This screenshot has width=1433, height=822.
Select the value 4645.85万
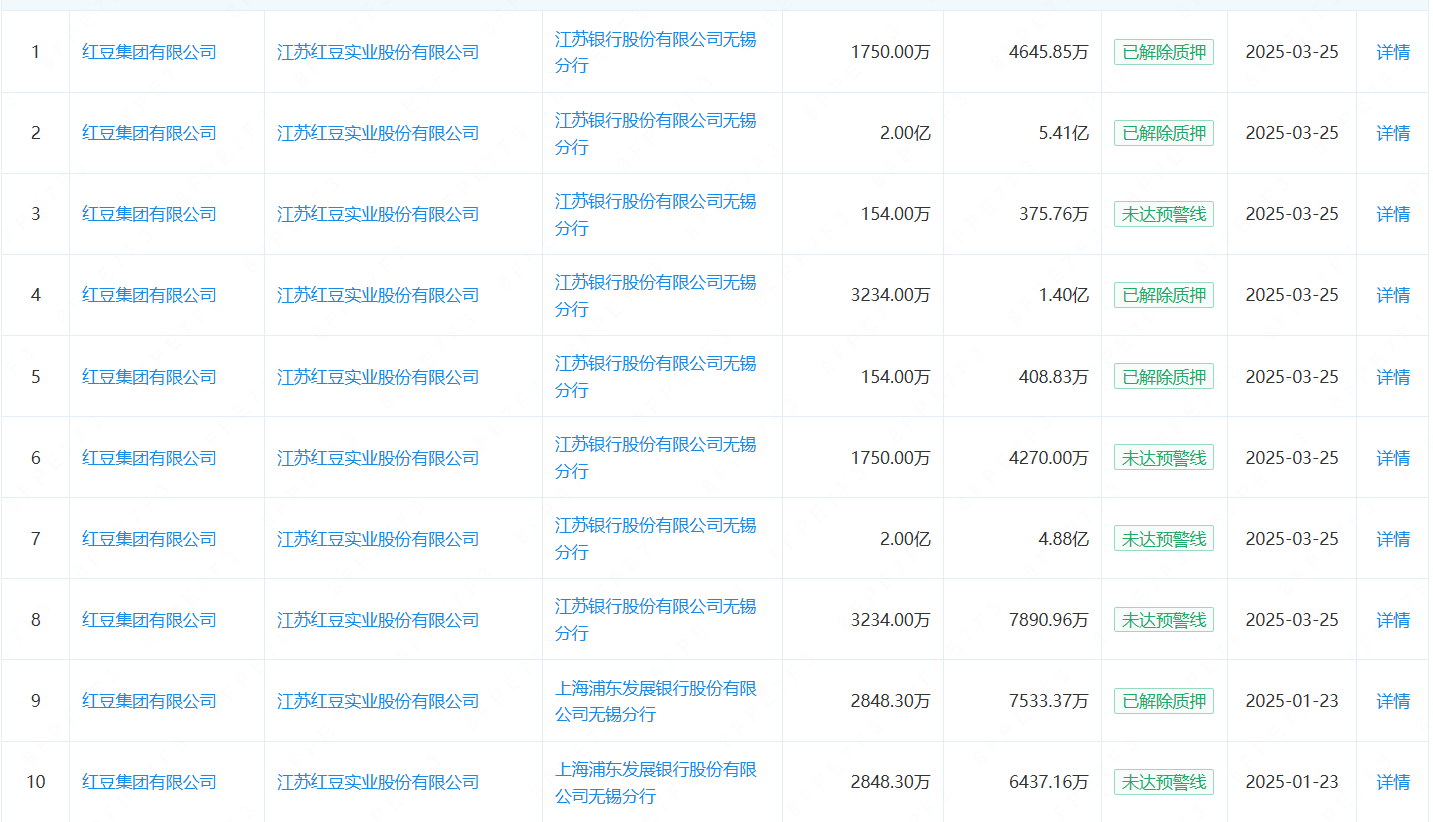(1049, 52)
